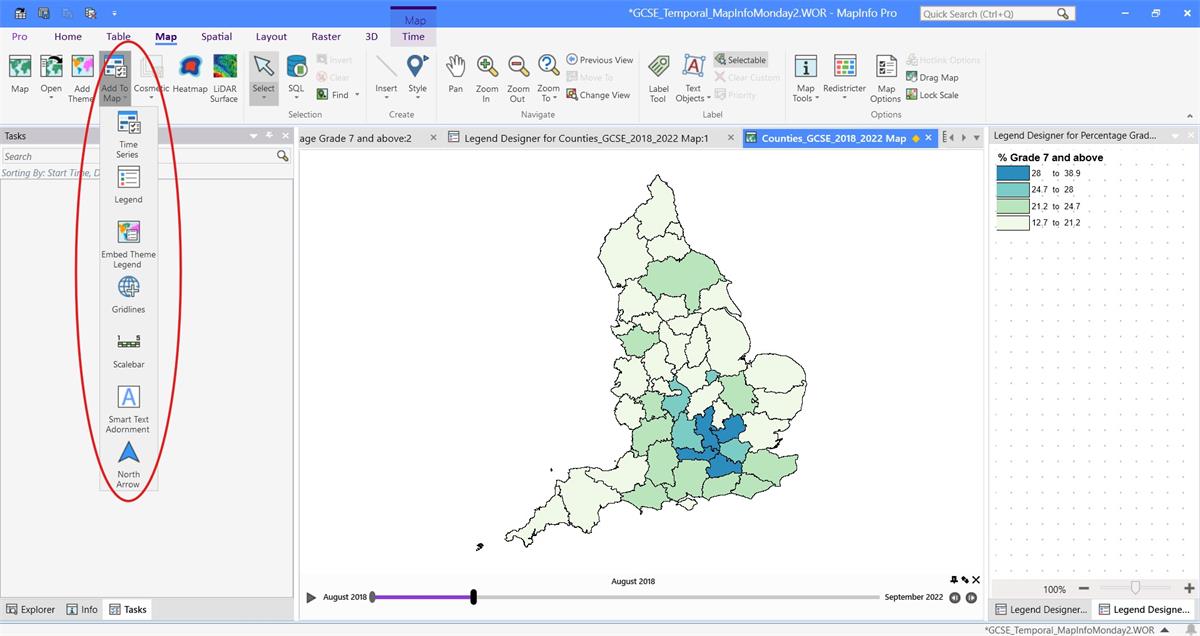Viewport: 1200px width, 636px height.
Task: Click the dark blue swatch for 28 to 38.9
Action: (1012, 172)
